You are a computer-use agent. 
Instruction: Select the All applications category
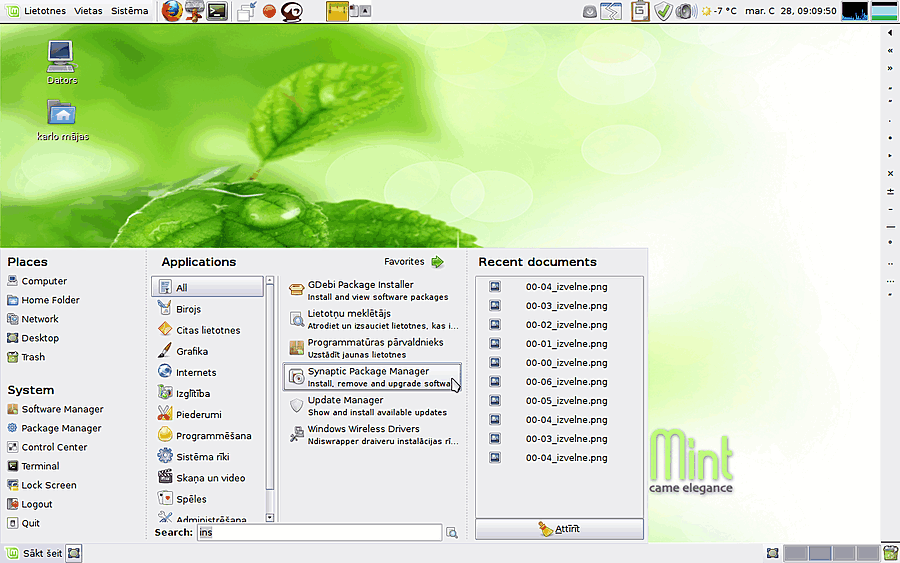[207, 287]
